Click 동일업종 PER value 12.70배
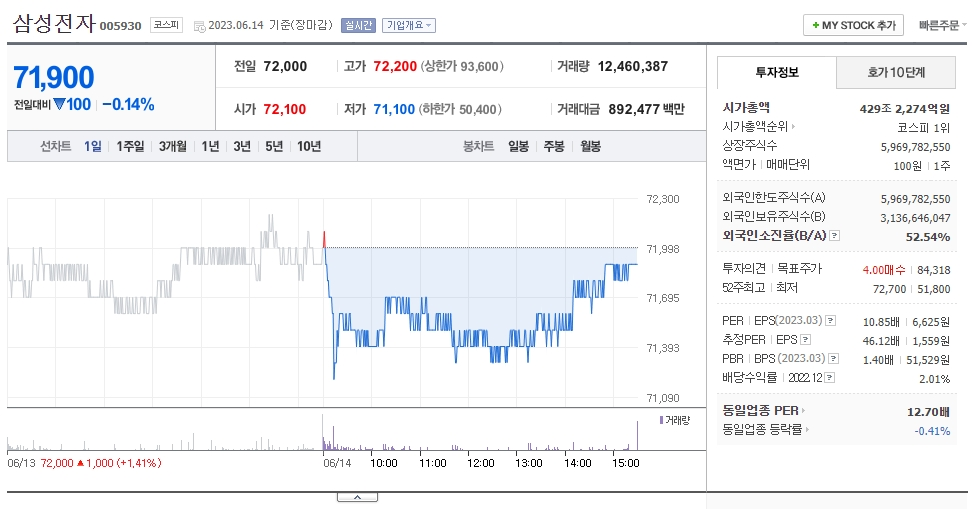This screenshot has height=509, width=975. point(928,411)
